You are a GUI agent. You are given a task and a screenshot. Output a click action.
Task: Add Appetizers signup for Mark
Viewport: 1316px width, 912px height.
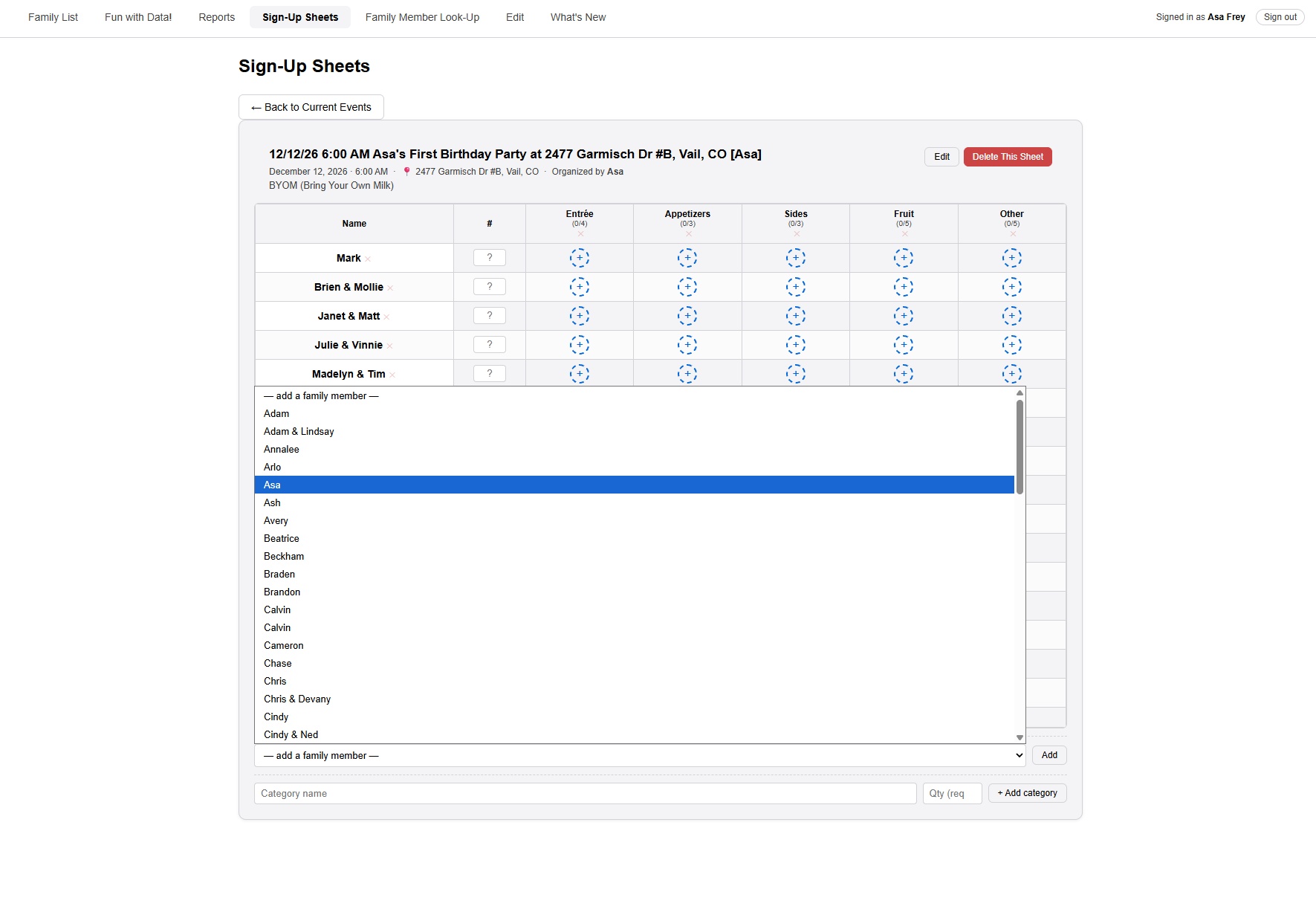[x=687, y=258]
